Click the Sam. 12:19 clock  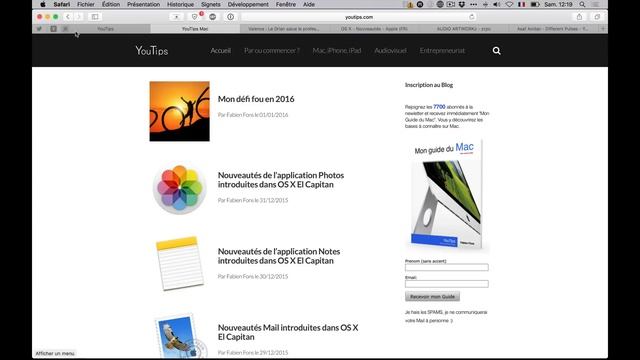click(558, 4)
